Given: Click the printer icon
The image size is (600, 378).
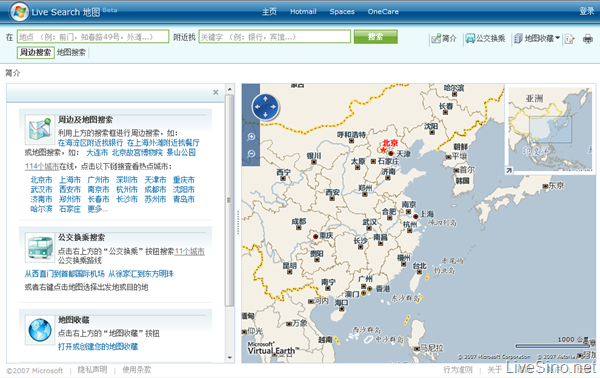Looking at the screenshot, I should point(588,39).
